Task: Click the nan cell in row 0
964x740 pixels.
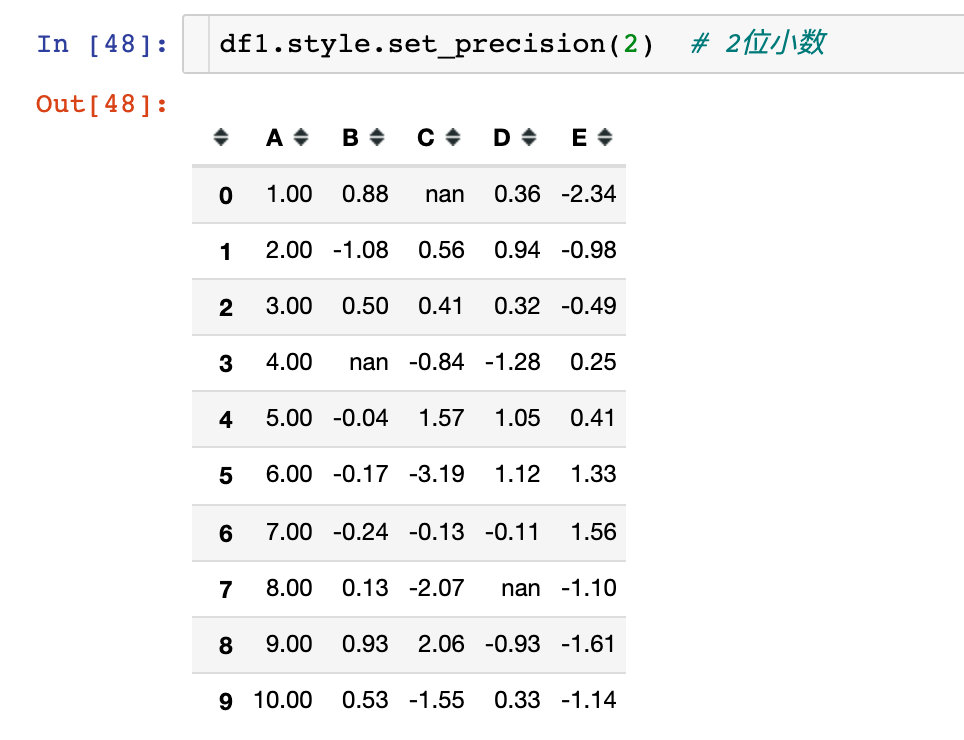Action: point(444,194)
